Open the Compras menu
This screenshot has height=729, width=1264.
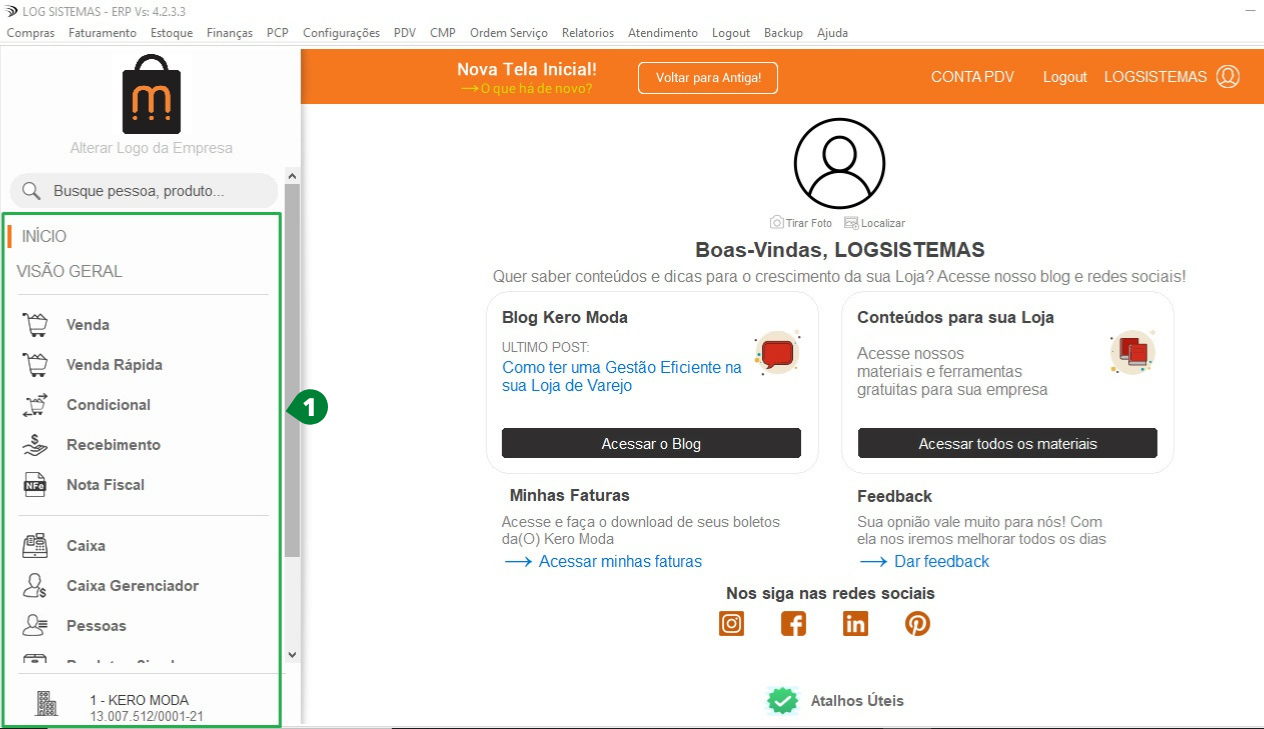[31, 33]
